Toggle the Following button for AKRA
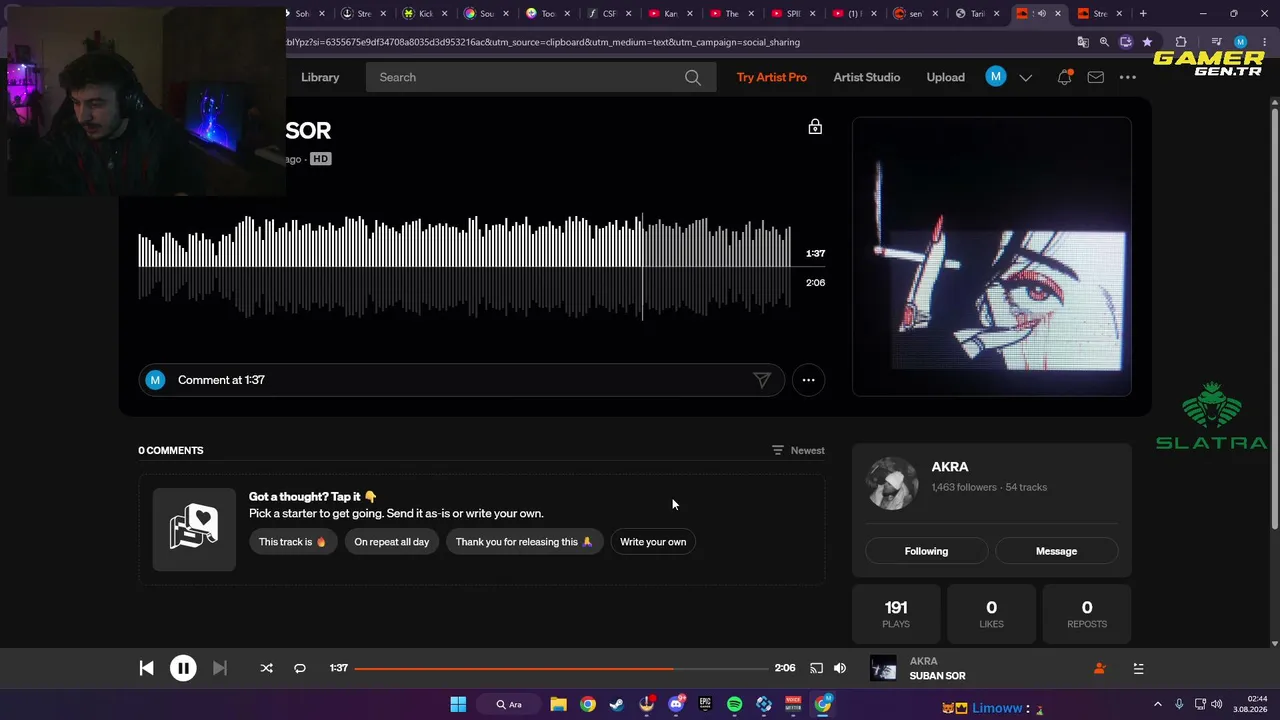The image size is (1280, 720). [x=926, y=551]
